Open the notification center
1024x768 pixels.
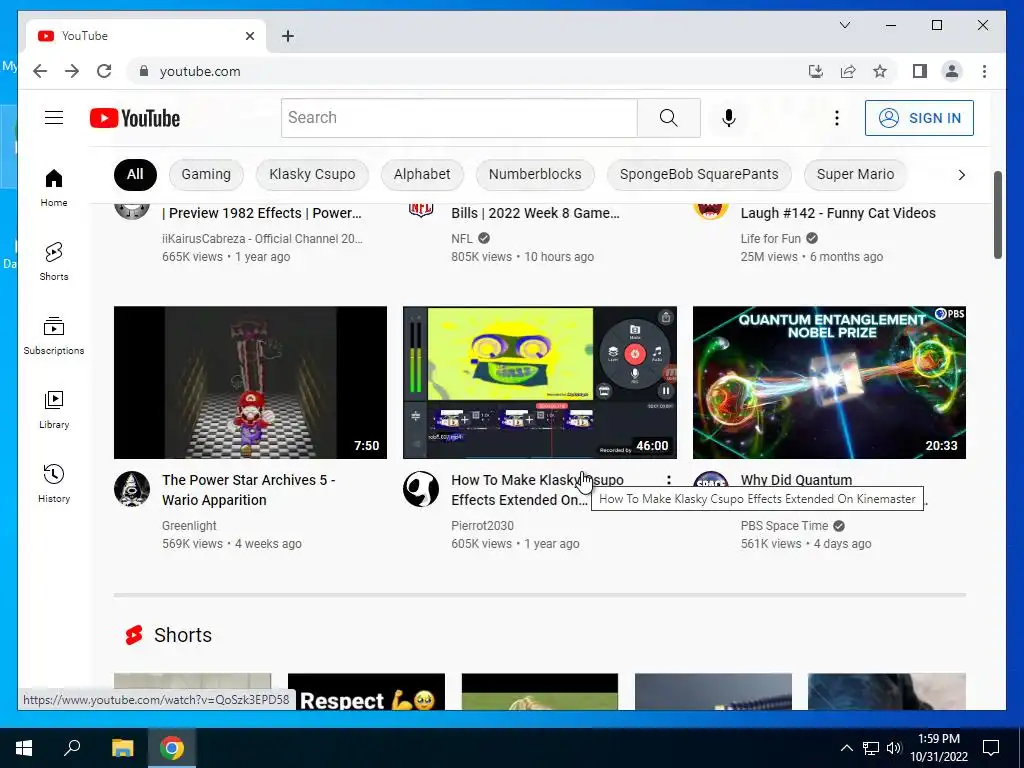click(991, 748)
